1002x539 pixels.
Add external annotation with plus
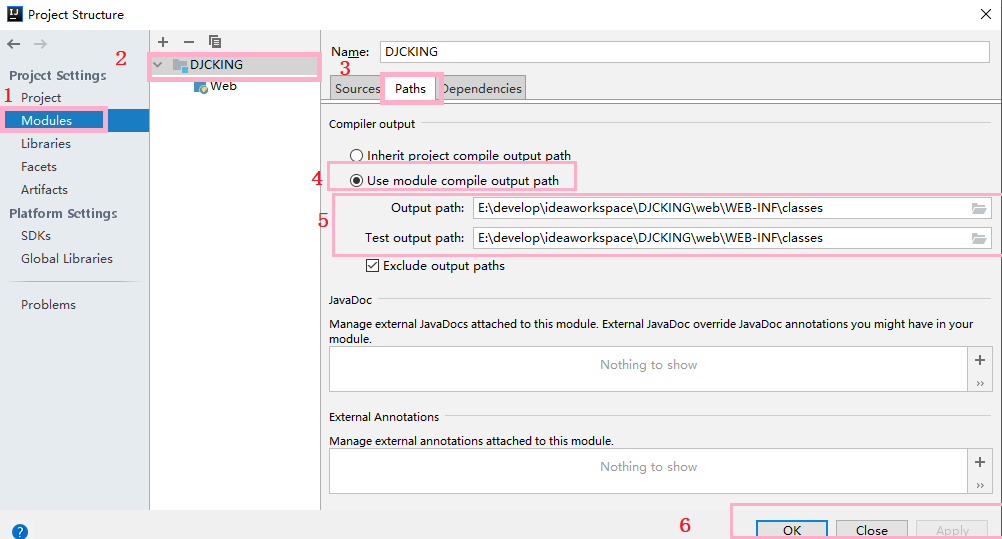click(980, 462)
